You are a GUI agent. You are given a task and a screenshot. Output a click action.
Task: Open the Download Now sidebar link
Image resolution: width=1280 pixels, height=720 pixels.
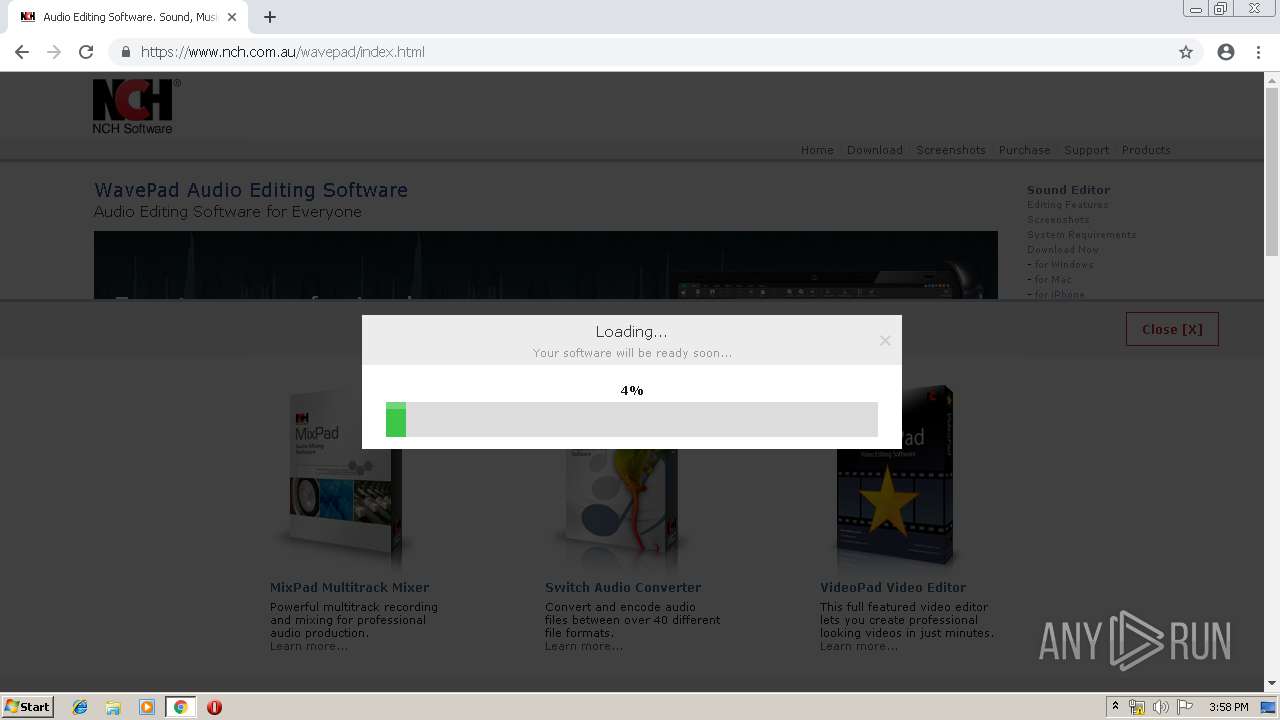pos(1062,250)
